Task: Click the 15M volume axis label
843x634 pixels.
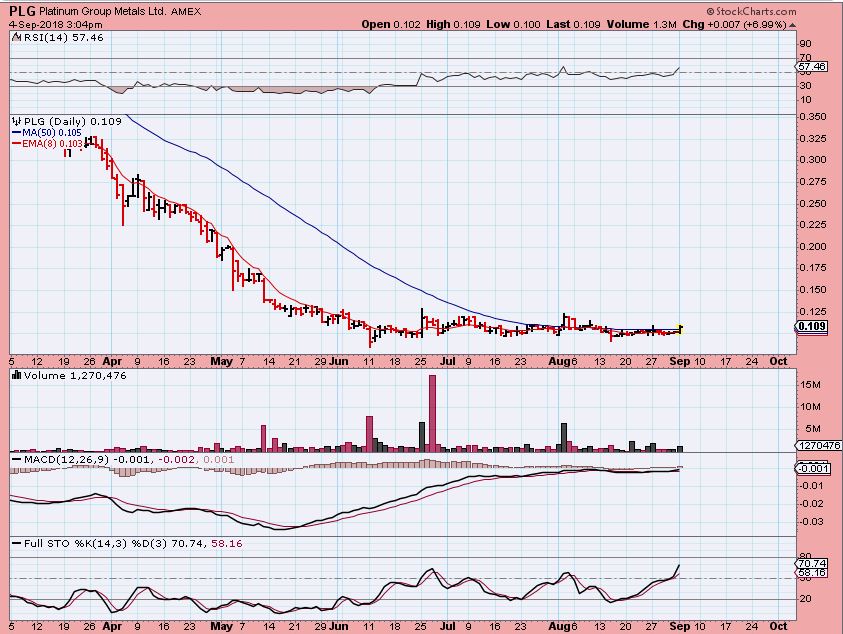Action: point(810,385)
